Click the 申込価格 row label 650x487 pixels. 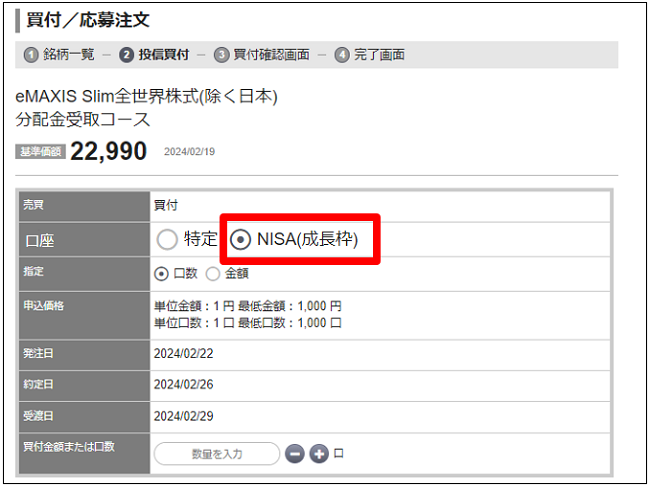pyautogui.click(x=44, y=306)
